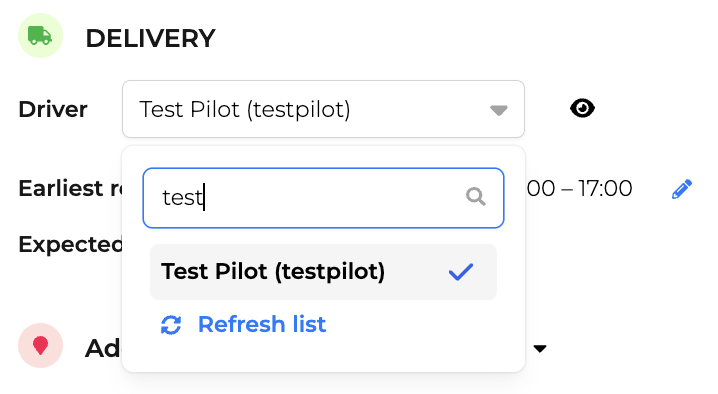Click the Expected label text
718x394 pixels.
[71, 244]
